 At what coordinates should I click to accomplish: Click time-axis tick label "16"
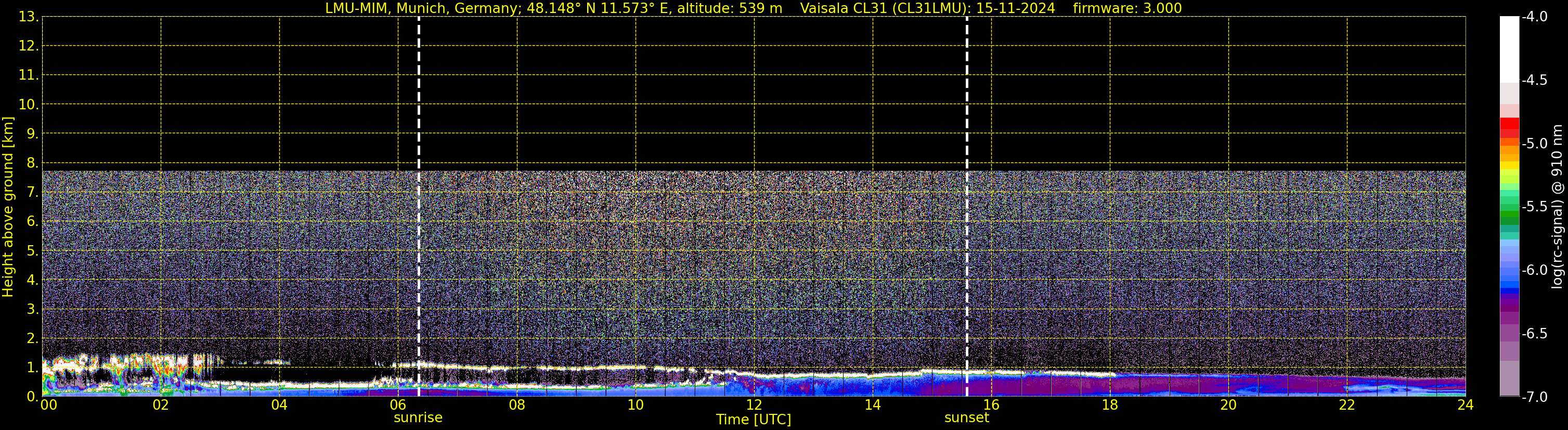click(992, 405)
